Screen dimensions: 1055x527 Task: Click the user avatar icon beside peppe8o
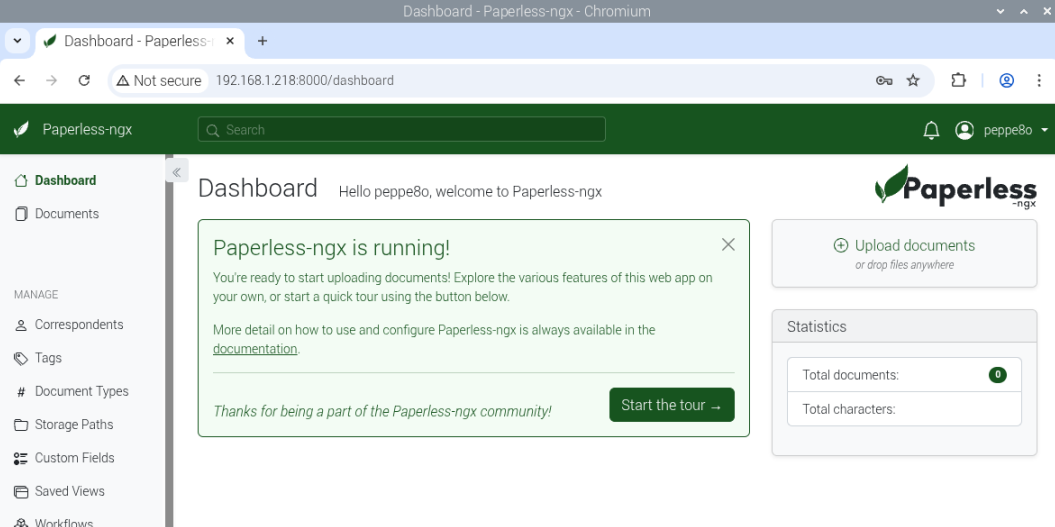(964, 130)
